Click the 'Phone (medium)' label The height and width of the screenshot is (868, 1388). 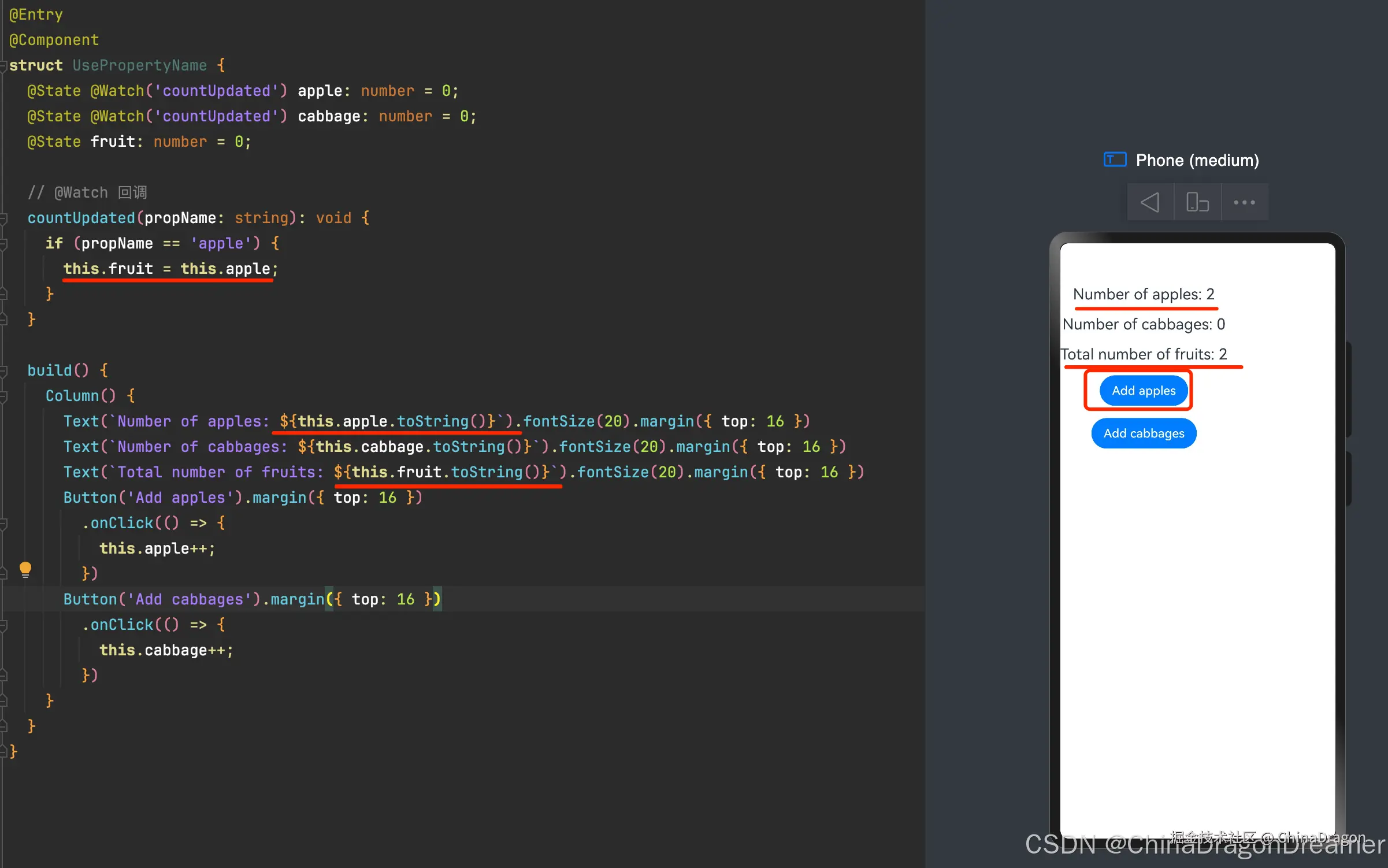point(1197,160)
